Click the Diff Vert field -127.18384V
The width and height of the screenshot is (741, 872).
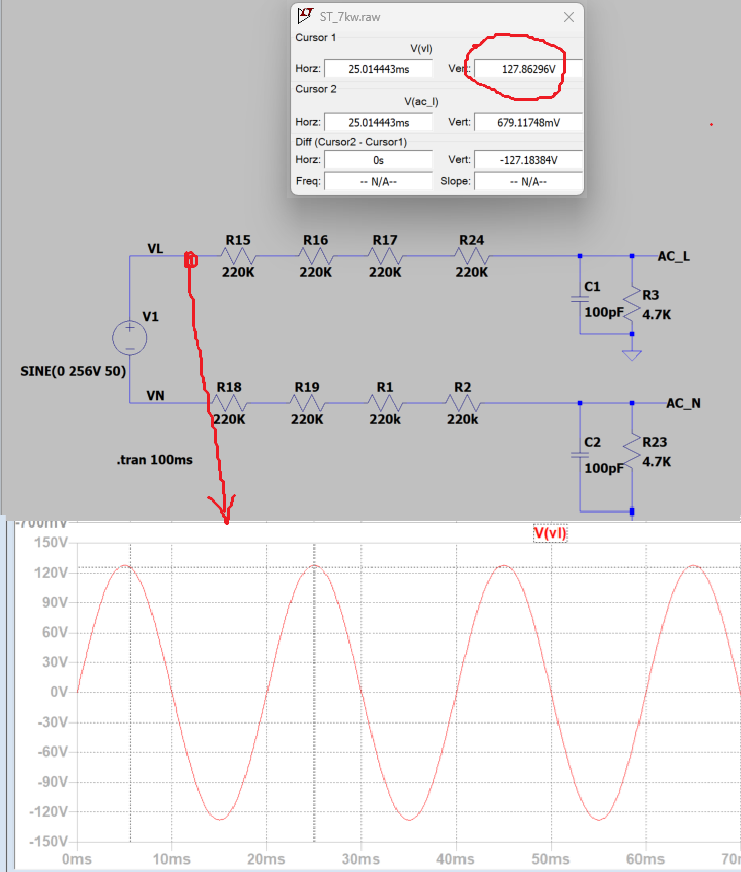tap(528, 160)
